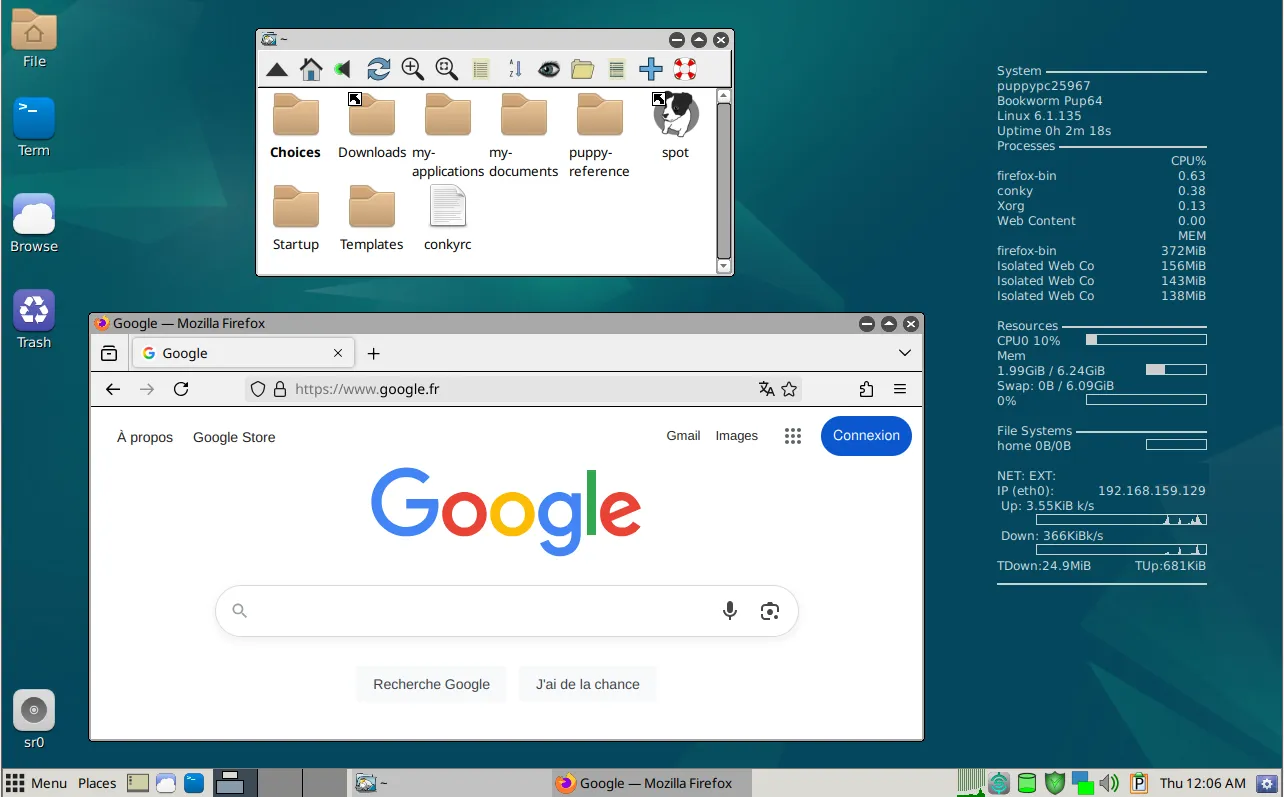Click the blue plus icon in file manager
This screenshot has height=797, width=1284.
[x=651, y=69]
